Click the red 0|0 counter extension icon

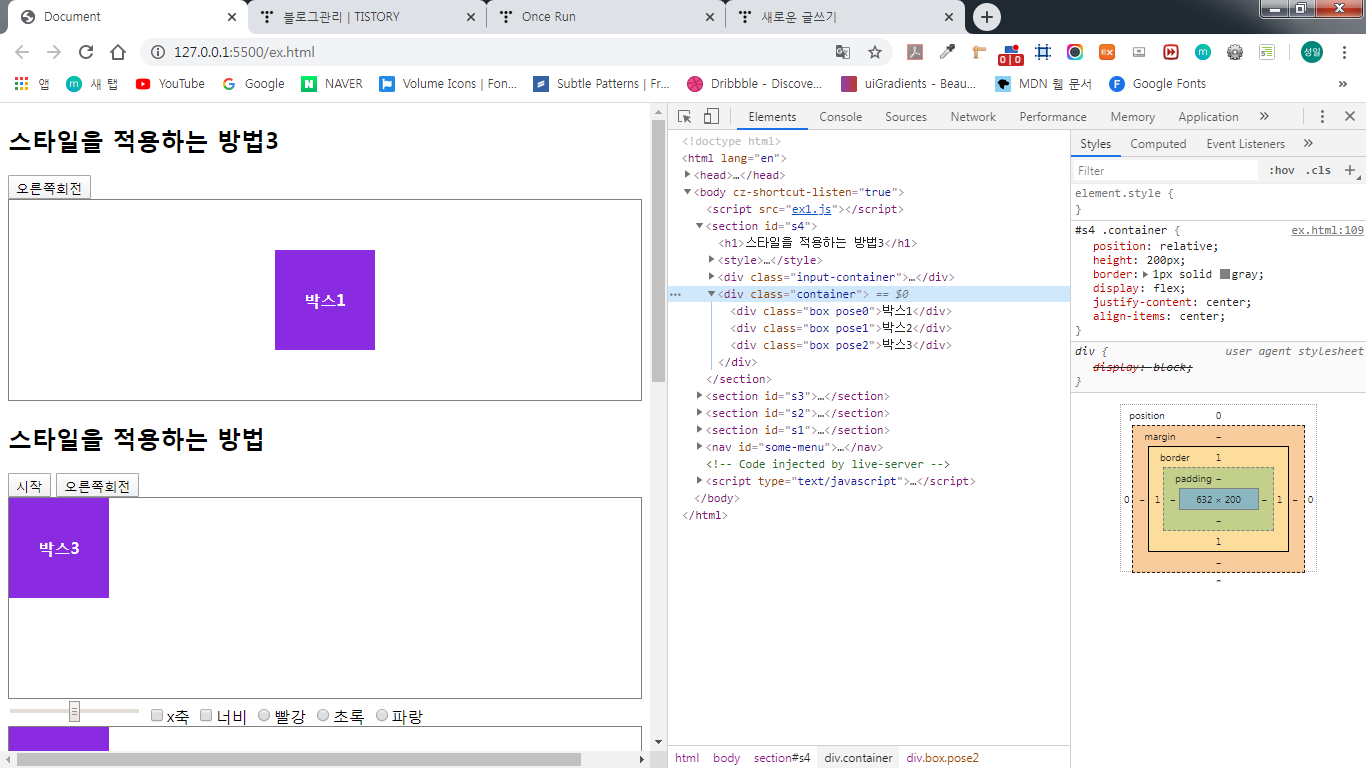[1011, 54]
